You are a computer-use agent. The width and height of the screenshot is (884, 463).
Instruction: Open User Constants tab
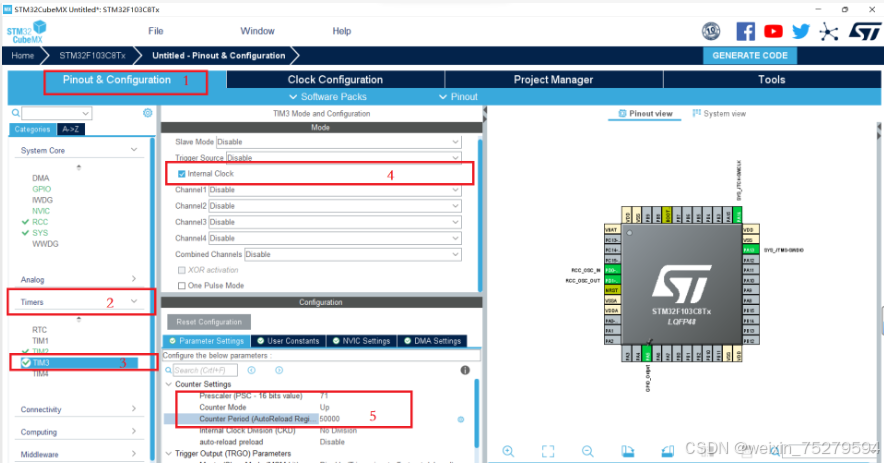coord(288,341)
